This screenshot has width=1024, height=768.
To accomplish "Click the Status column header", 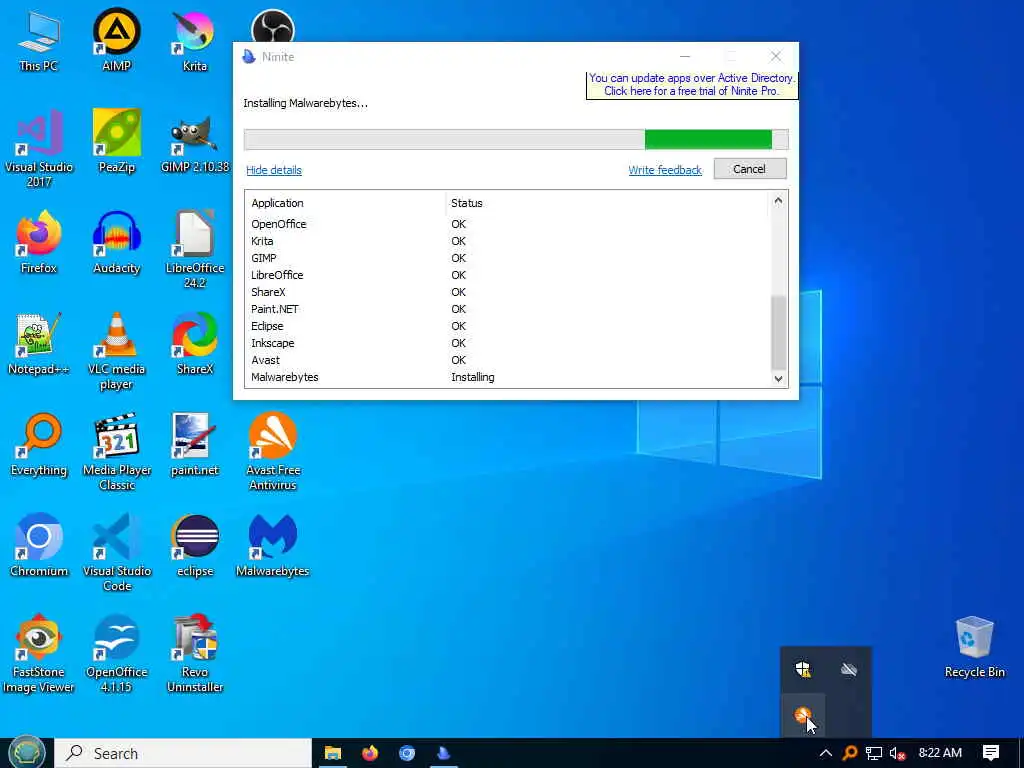I will 607,203.
